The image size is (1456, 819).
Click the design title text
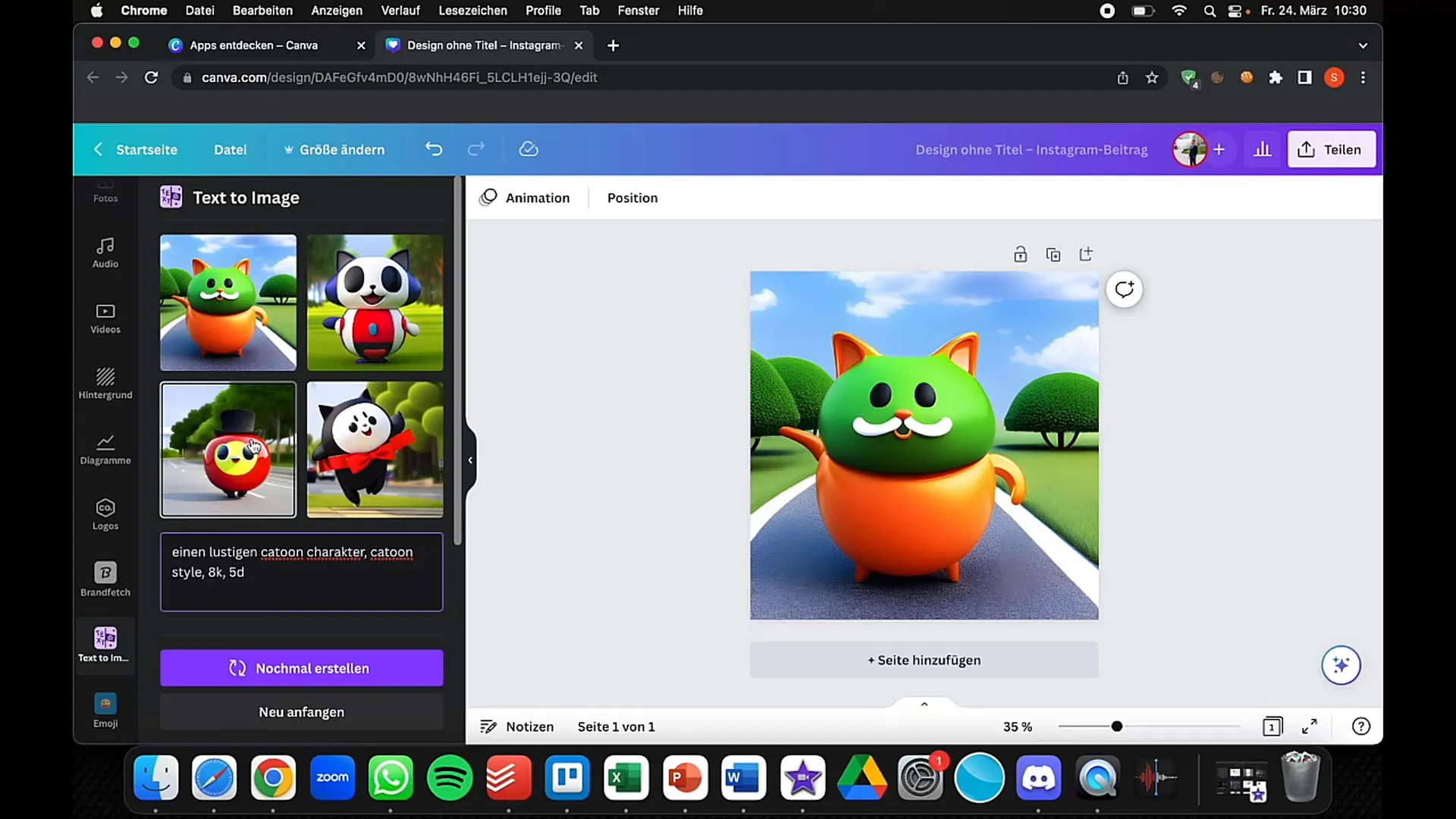pyautogui.click(x=1031, y=149)
